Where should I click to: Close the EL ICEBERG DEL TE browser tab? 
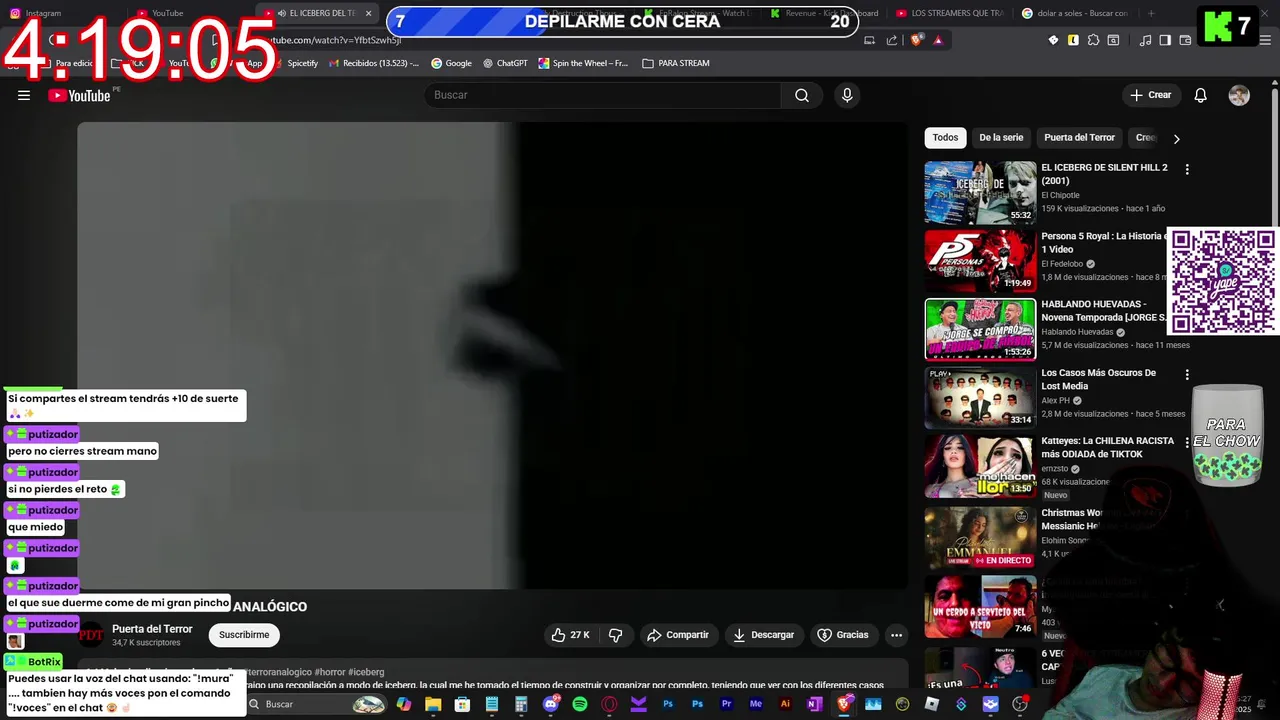(369, 14)
